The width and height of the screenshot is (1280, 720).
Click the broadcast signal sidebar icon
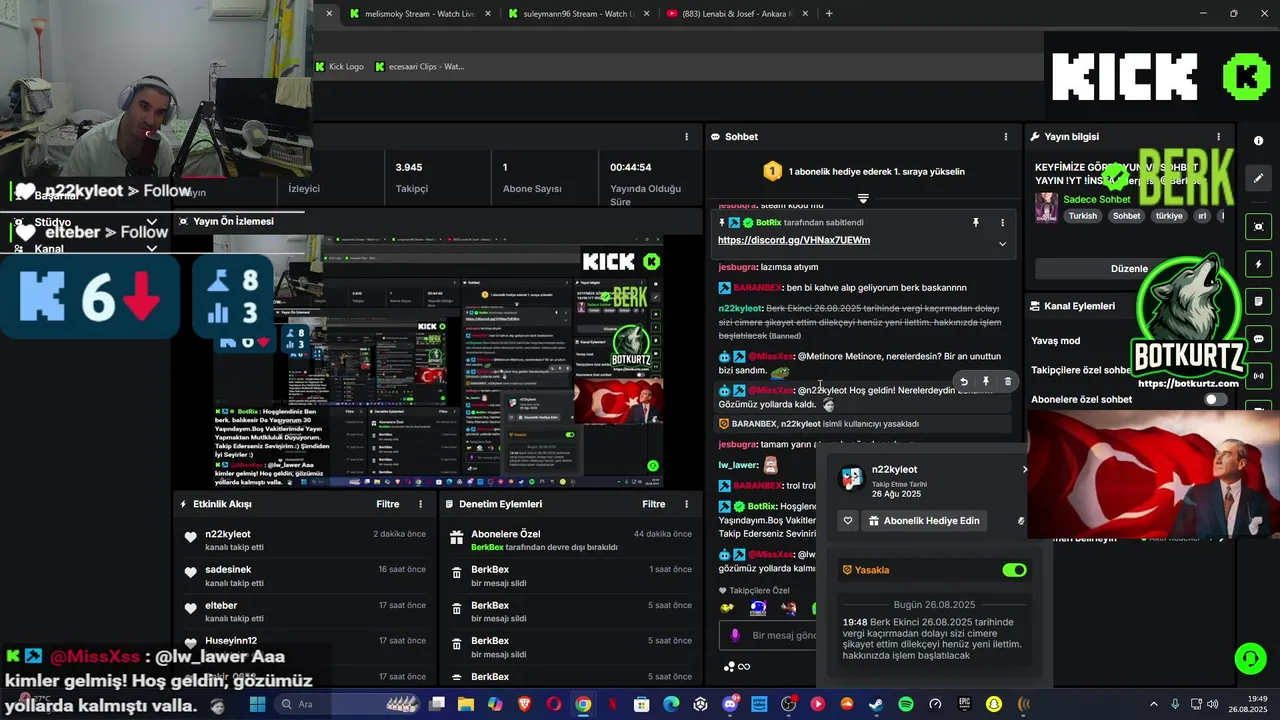(1259, 377)
